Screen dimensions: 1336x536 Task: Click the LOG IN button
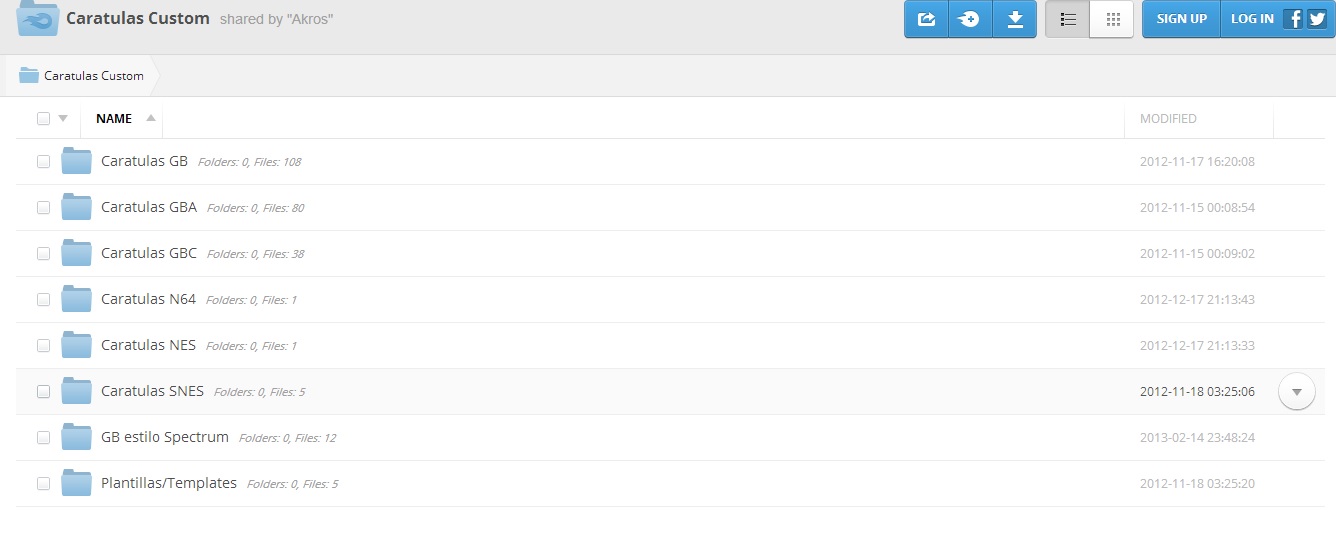(1252, 19)
